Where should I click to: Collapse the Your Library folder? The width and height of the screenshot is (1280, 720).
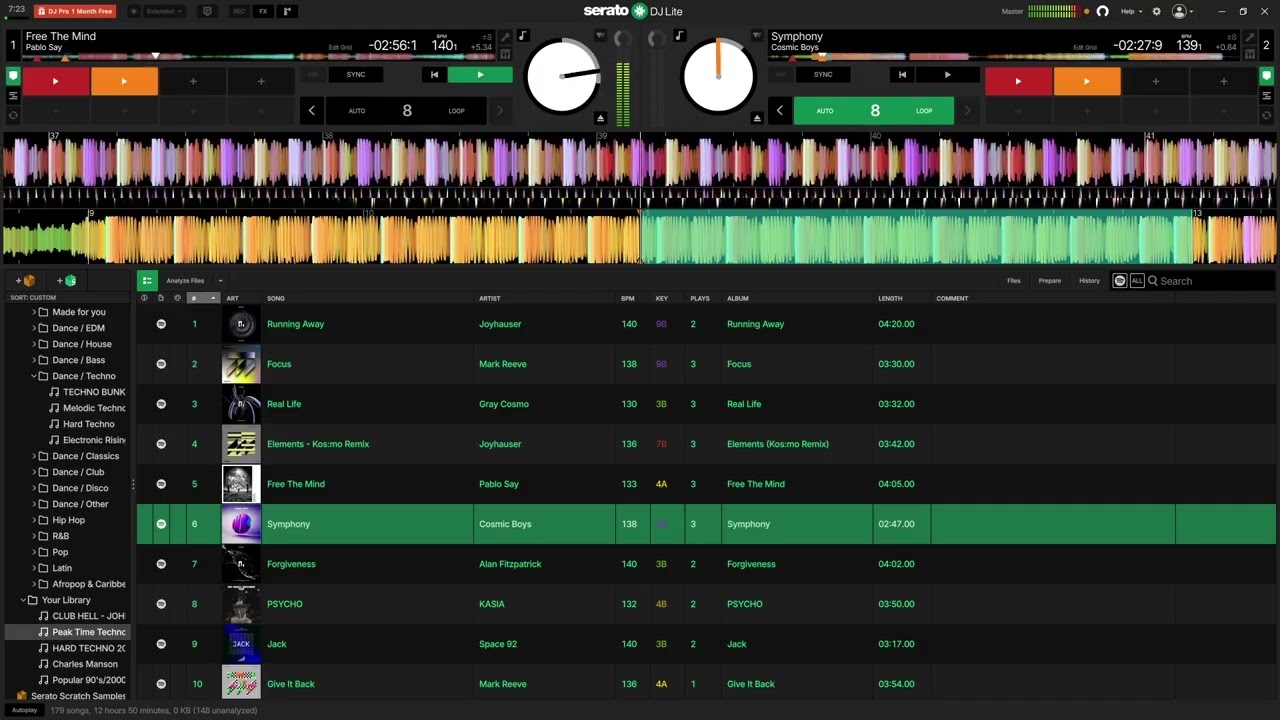(23, 600)
